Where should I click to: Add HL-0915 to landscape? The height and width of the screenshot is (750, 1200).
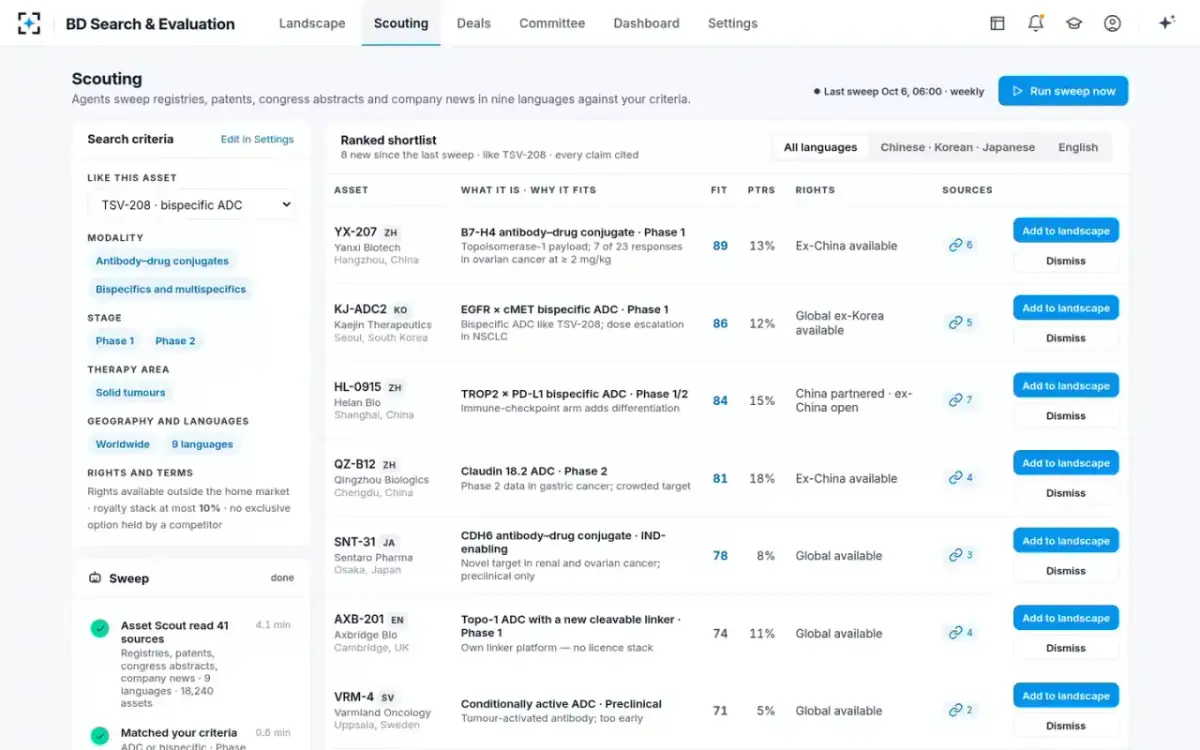1066,386
